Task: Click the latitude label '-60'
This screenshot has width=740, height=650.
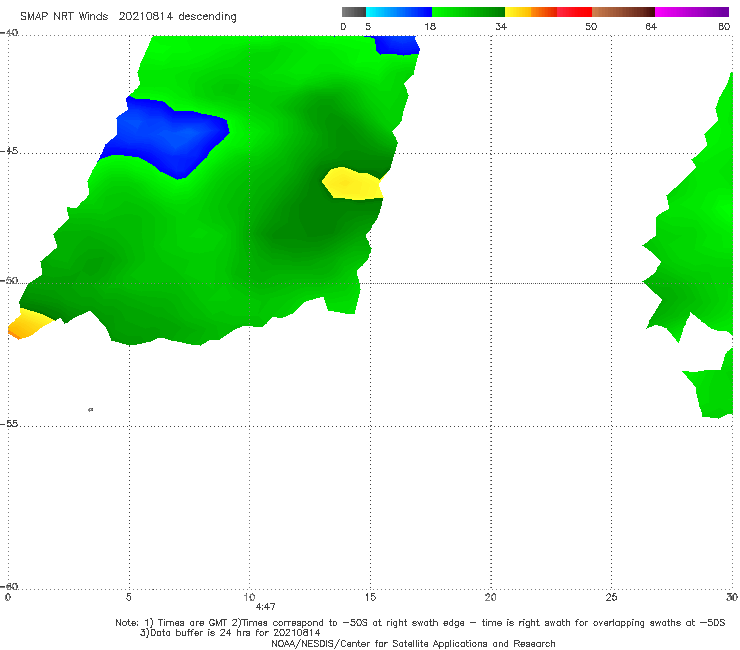Action: (9, 586)
